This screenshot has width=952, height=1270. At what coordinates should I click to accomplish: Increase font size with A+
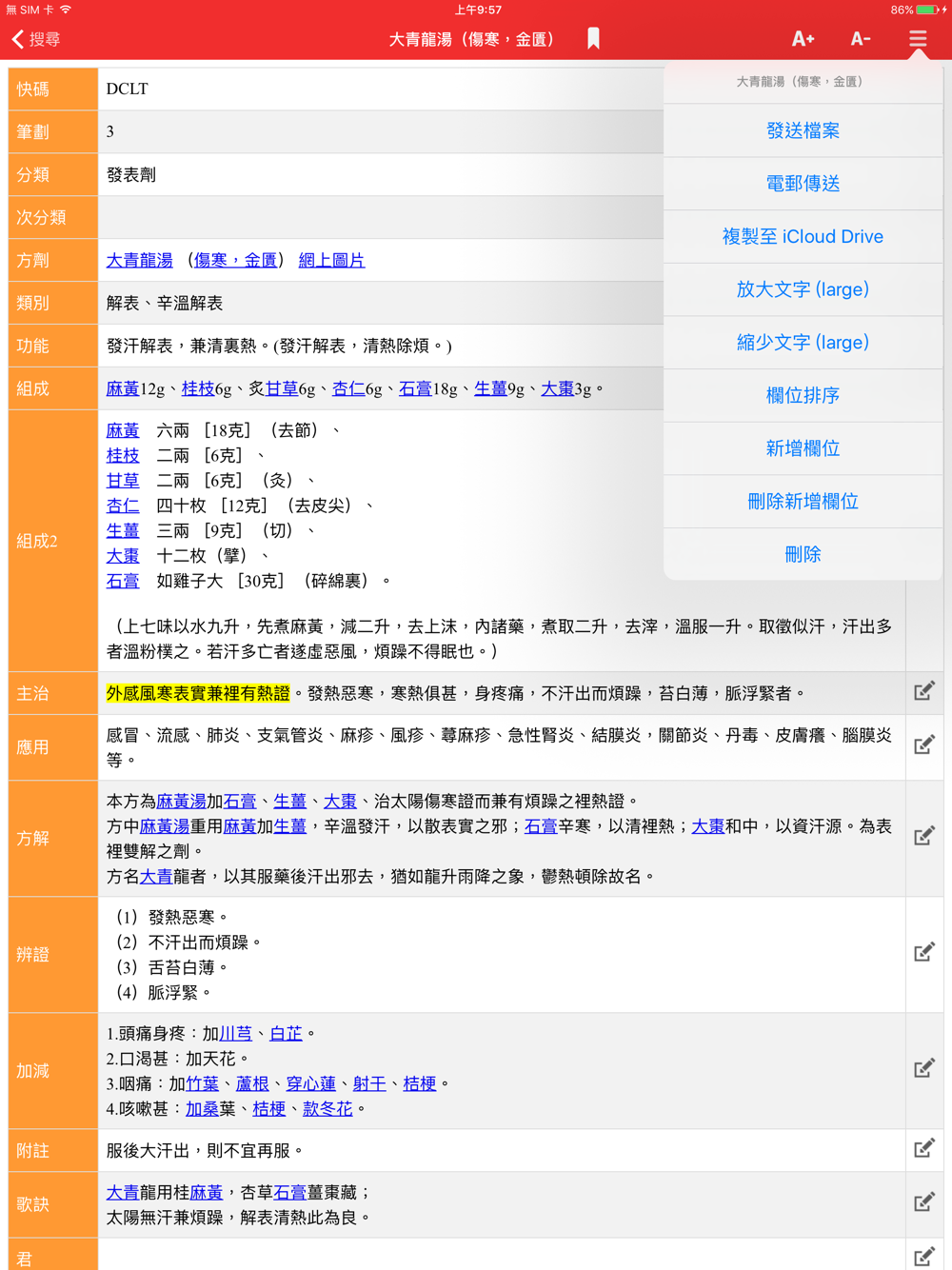803,39
